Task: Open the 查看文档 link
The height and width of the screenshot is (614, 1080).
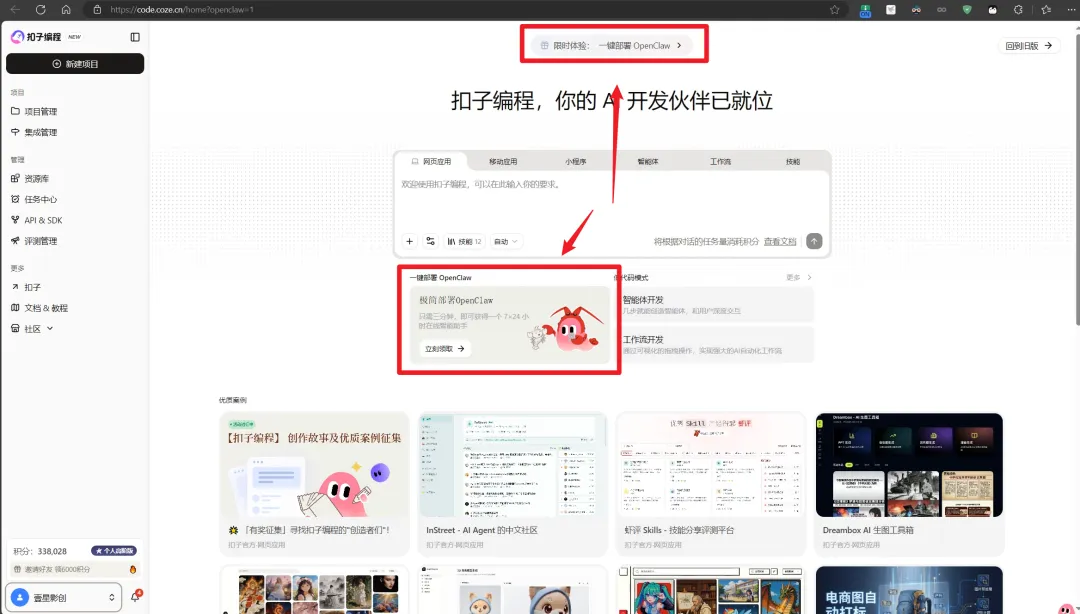Action: coord(780,241)
